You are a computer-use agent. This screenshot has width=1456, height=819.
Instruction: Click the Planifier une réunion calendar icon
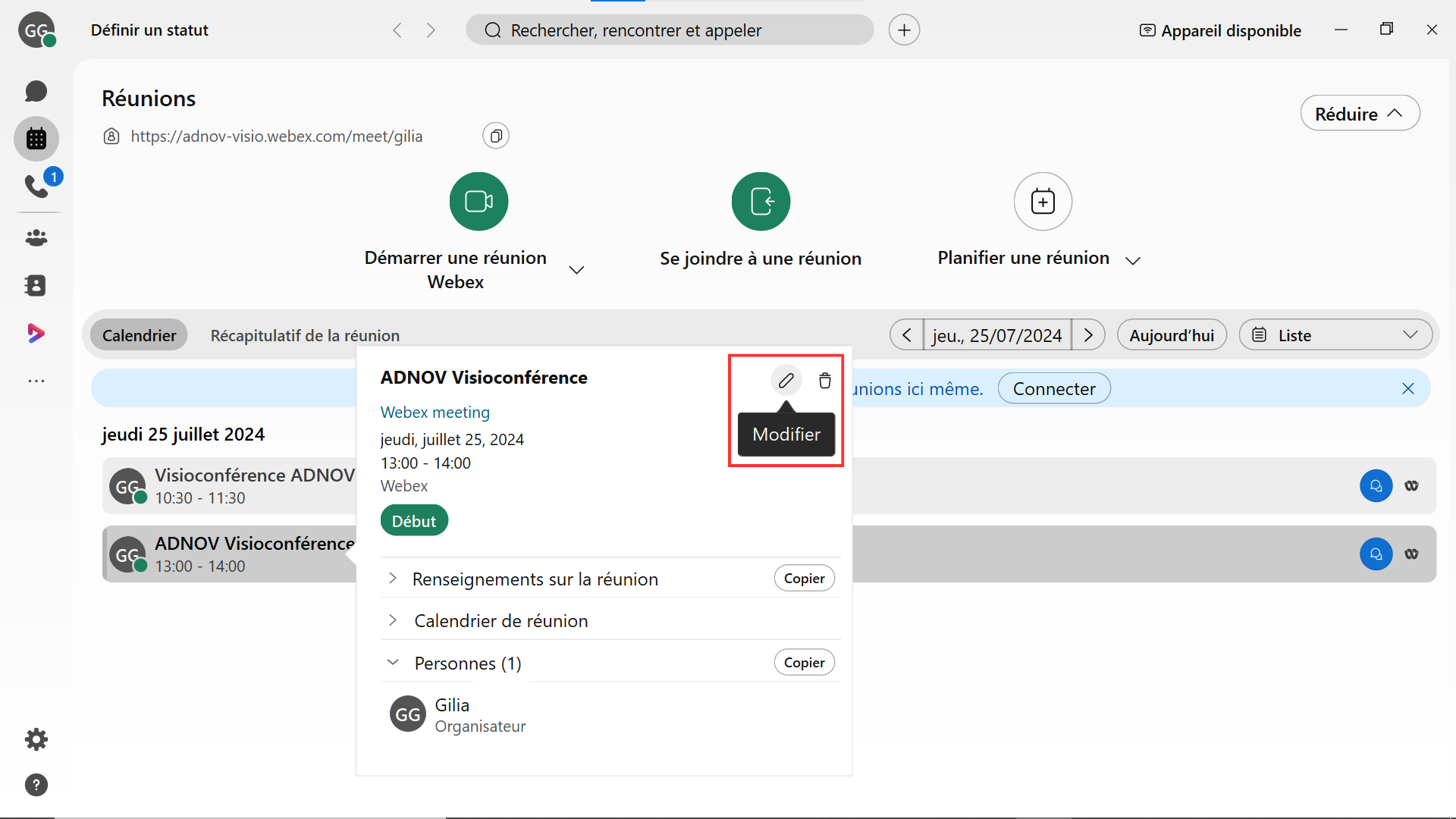1043,201
